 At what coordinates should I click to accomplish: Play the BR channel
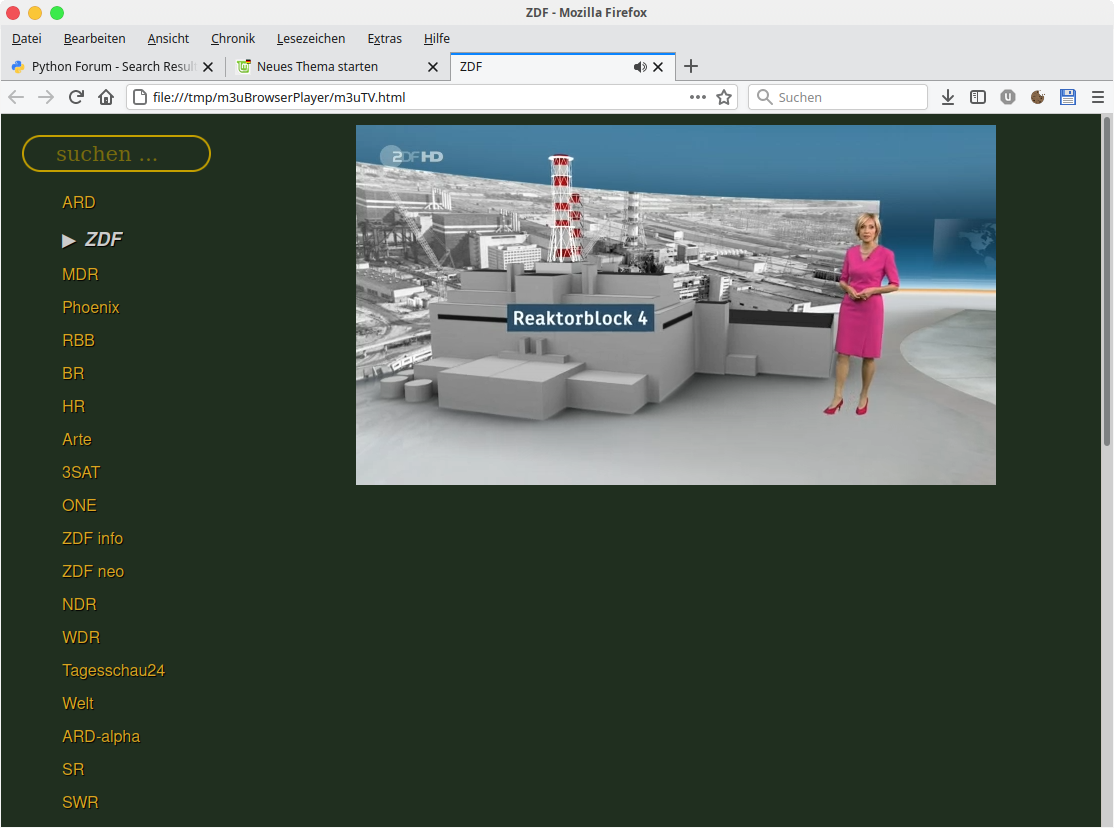(73, 373)
